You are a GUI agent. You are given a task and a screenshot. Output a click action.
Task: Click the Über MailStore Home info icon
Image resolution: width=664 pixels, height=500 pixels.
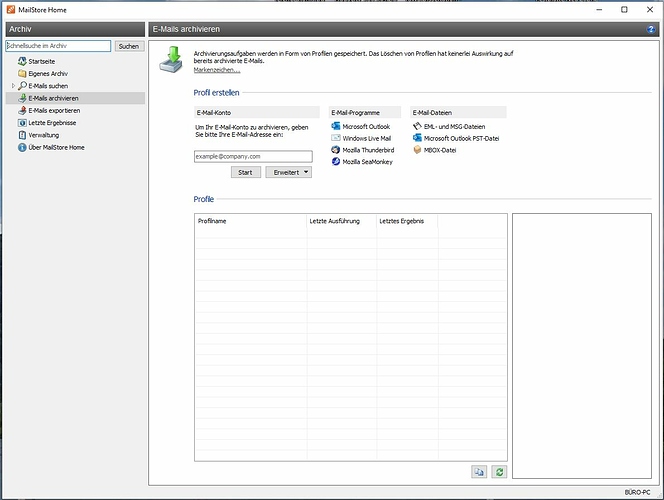click(x=22, y=147)
